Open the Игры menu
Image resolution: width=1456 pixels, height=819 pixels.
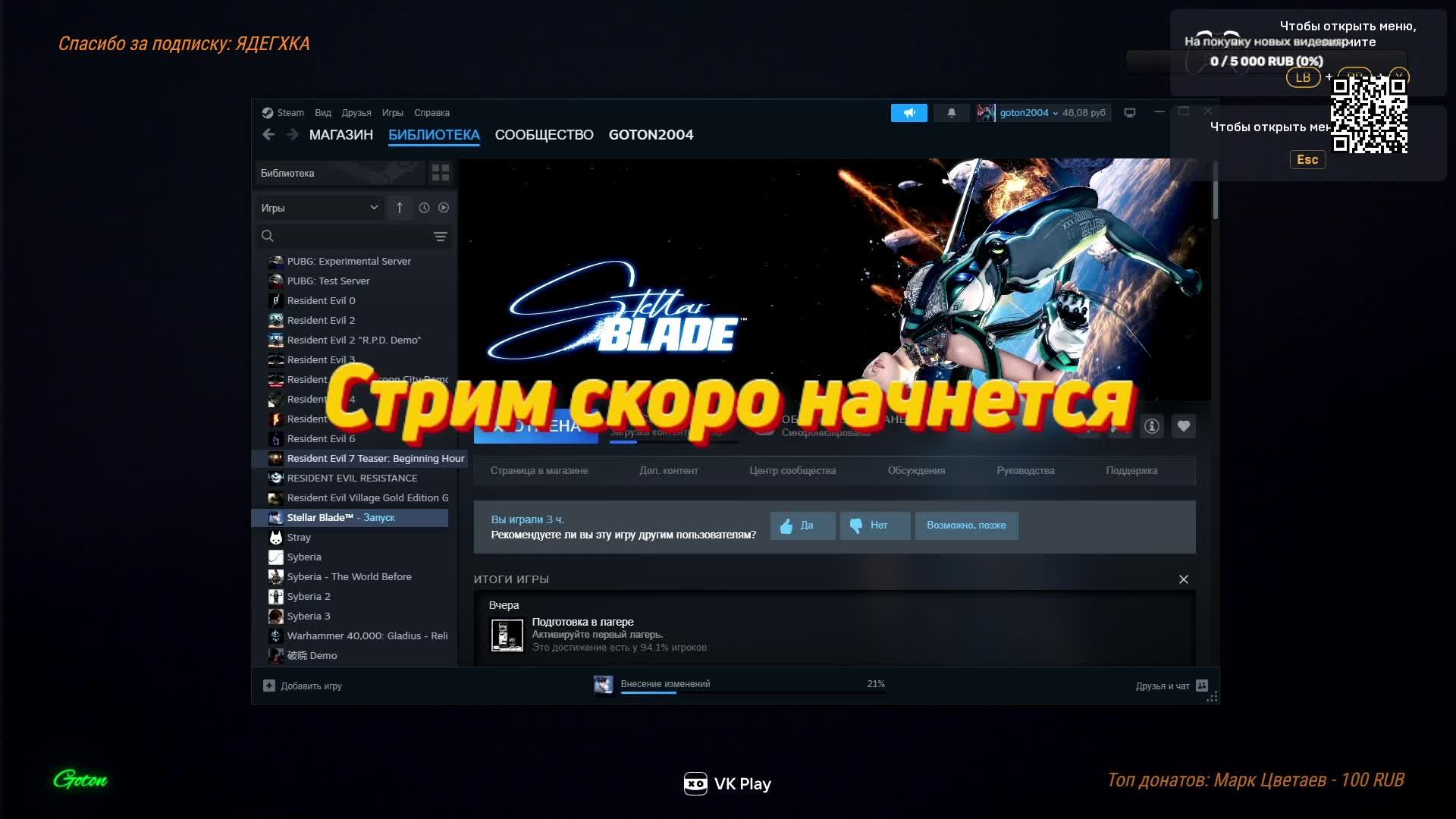point(393,113)
